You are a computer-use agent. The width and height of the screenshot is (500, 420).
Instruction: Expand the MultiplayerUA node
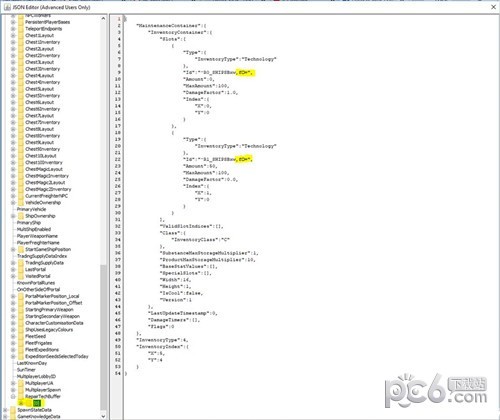(13, 383)
